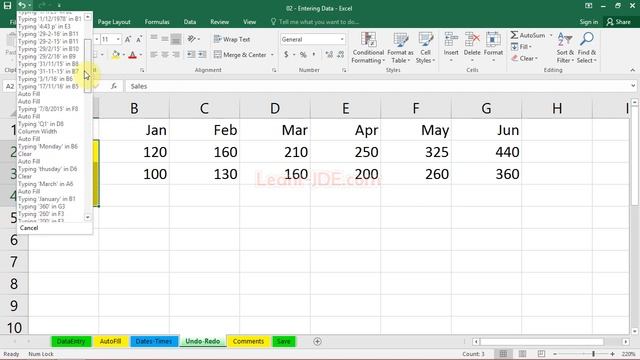Image resolution: width=640 pixels, height=360 pixels.
Task: Apply Percent Style icon
Action: [x=303, y=54]
